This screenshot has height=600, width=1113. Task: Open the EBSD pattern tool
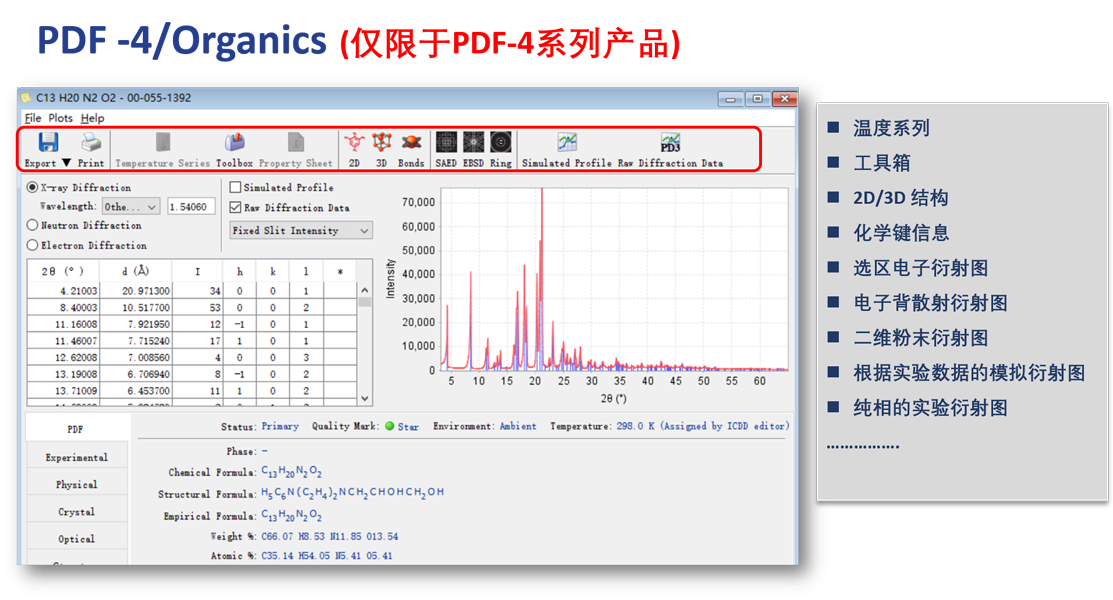[x=473, y=150]
